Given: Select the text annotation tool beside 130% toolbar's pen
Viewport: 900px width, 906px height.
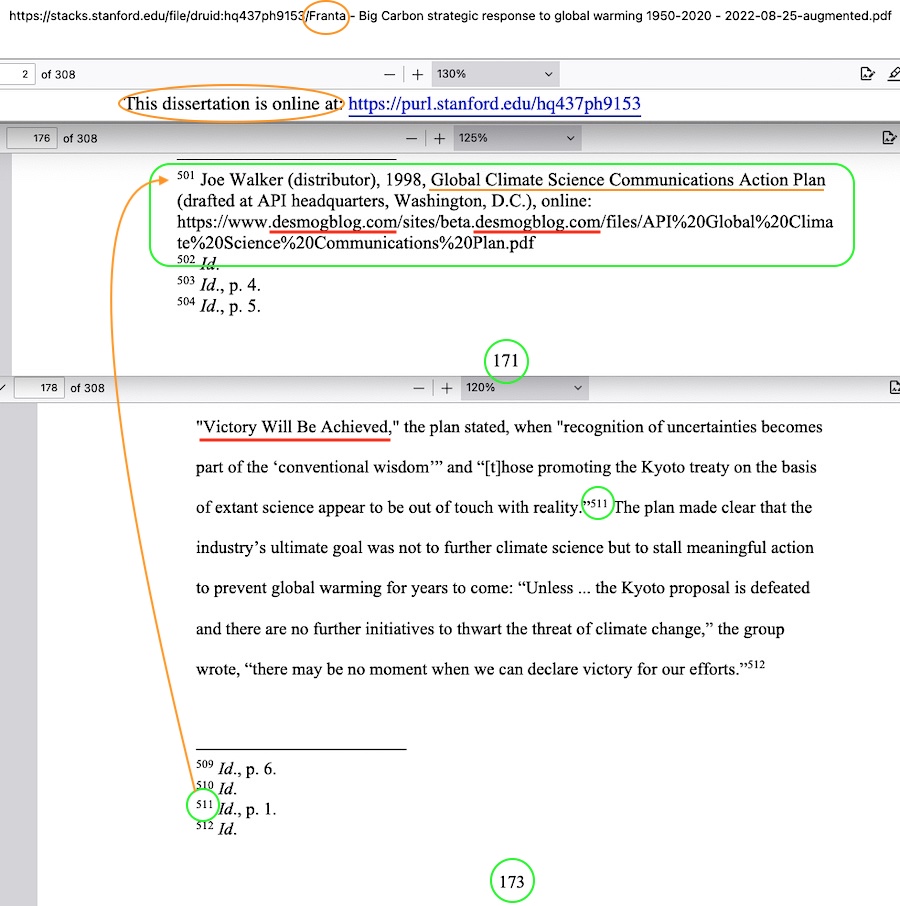Looking at the screenshot, I should coord(867,74).
